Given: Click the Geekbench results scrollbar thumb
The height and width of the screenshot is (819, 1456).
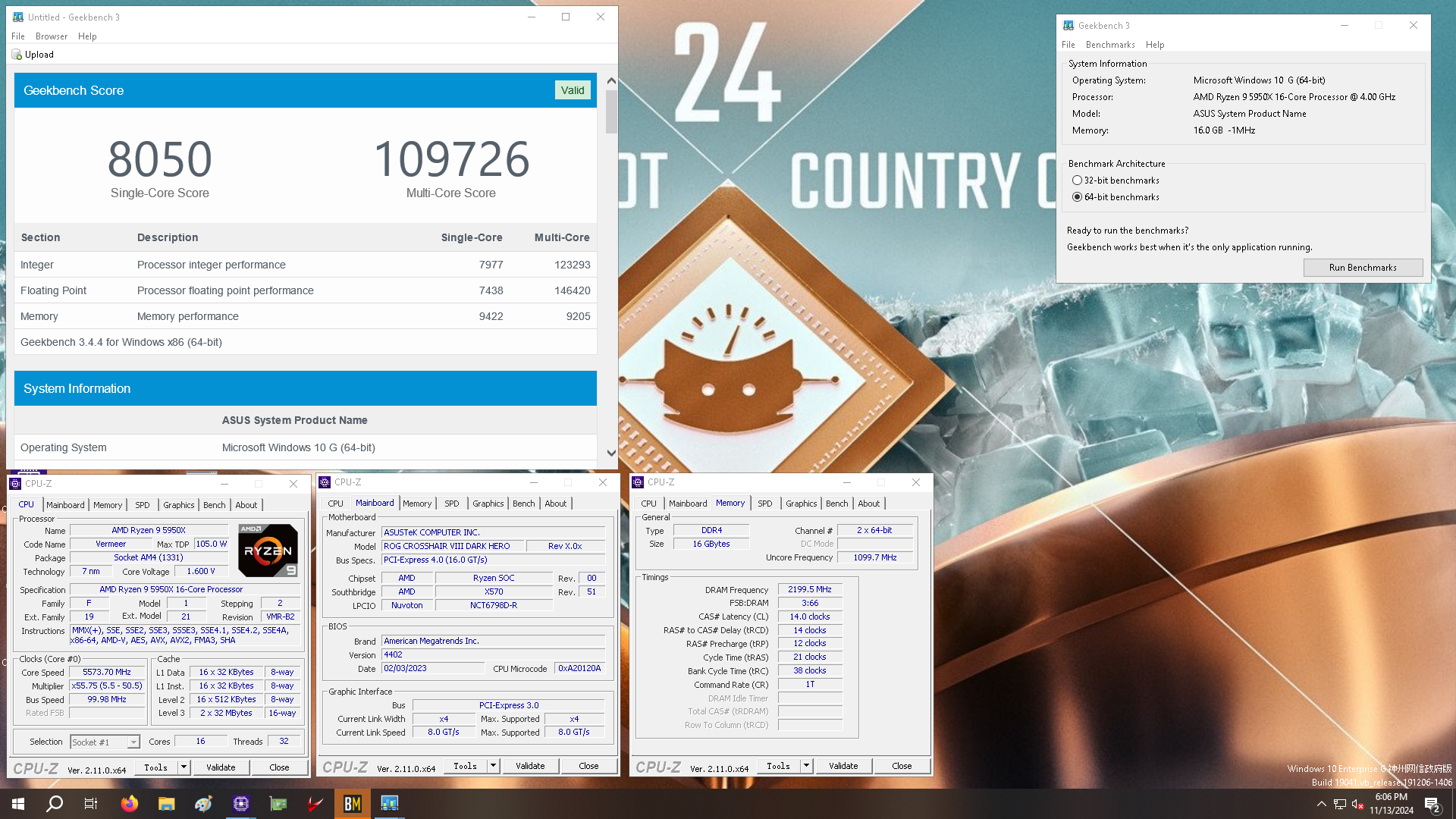Looking at the screenshot, I should [x=611, y=111].
